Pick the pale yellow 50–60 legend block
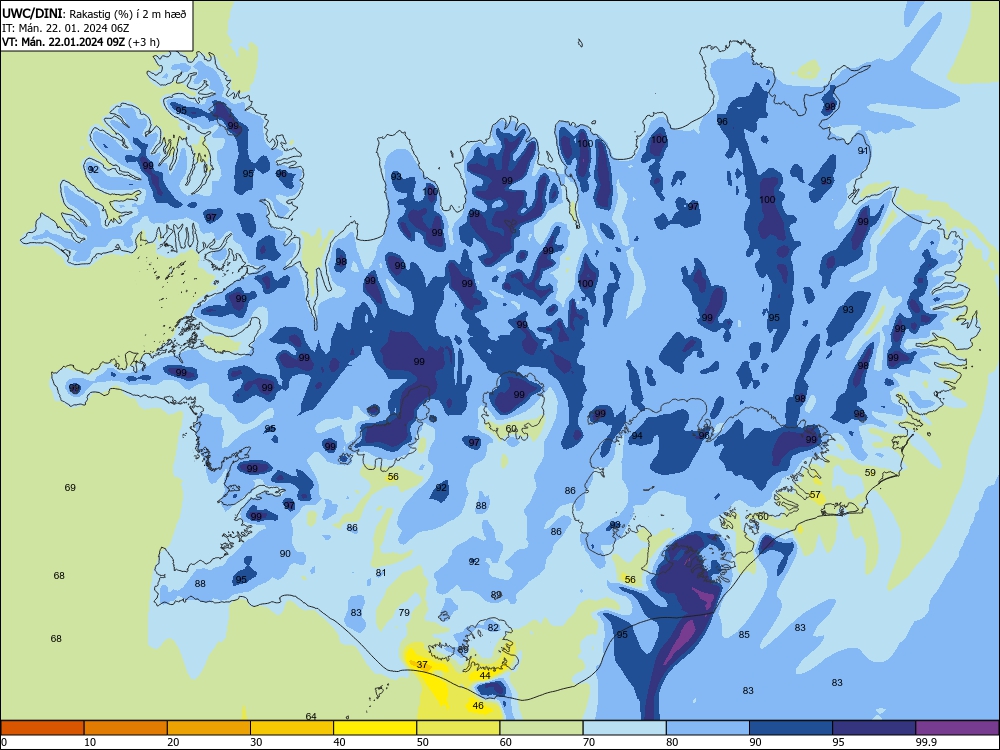1000x750 pixels. click(458, 728)
